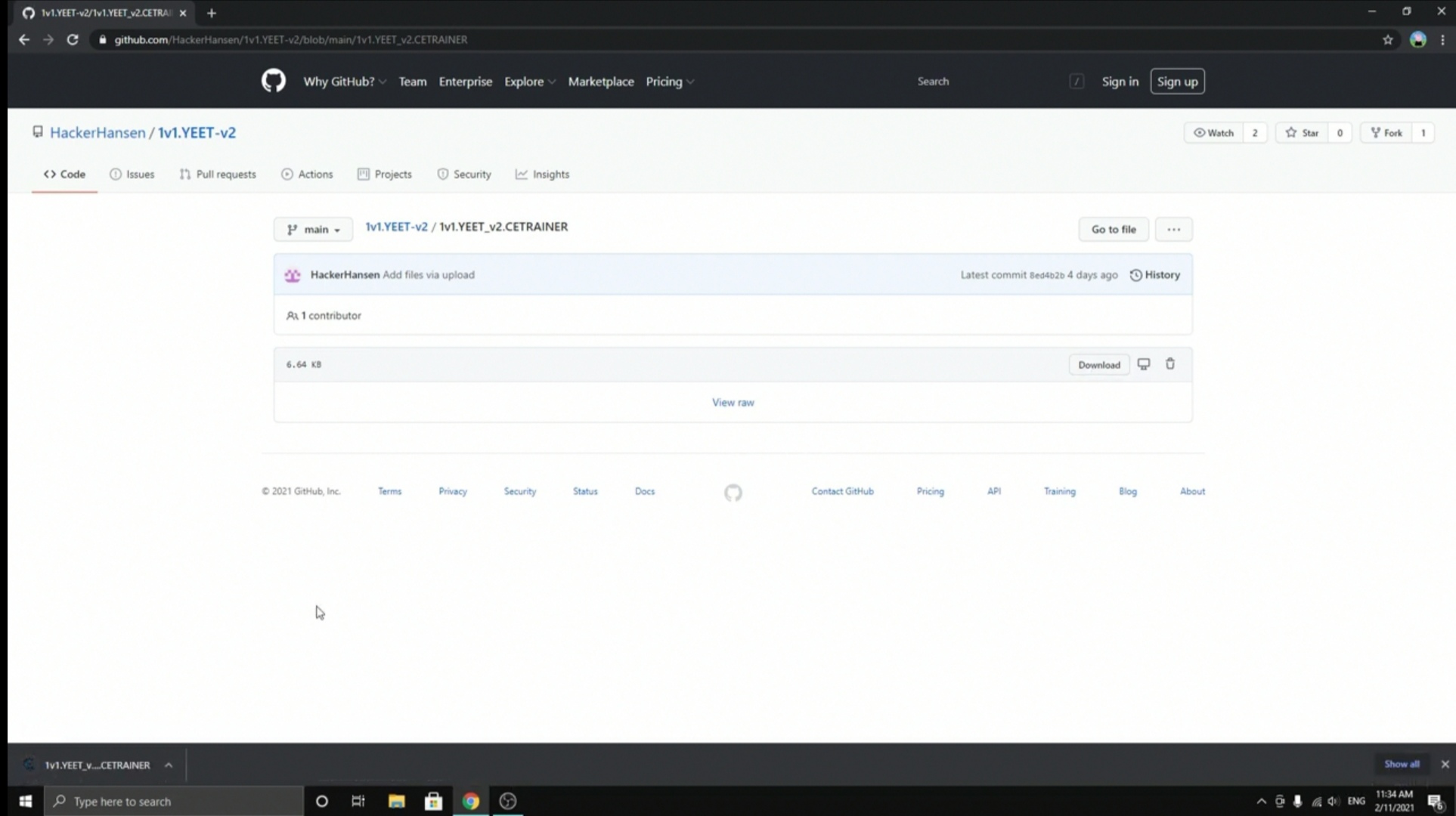Image resolution: width=1456 pixels, height=816 pixels.
Task: Click the Go to file button
Action: (x=1114, y=230)
